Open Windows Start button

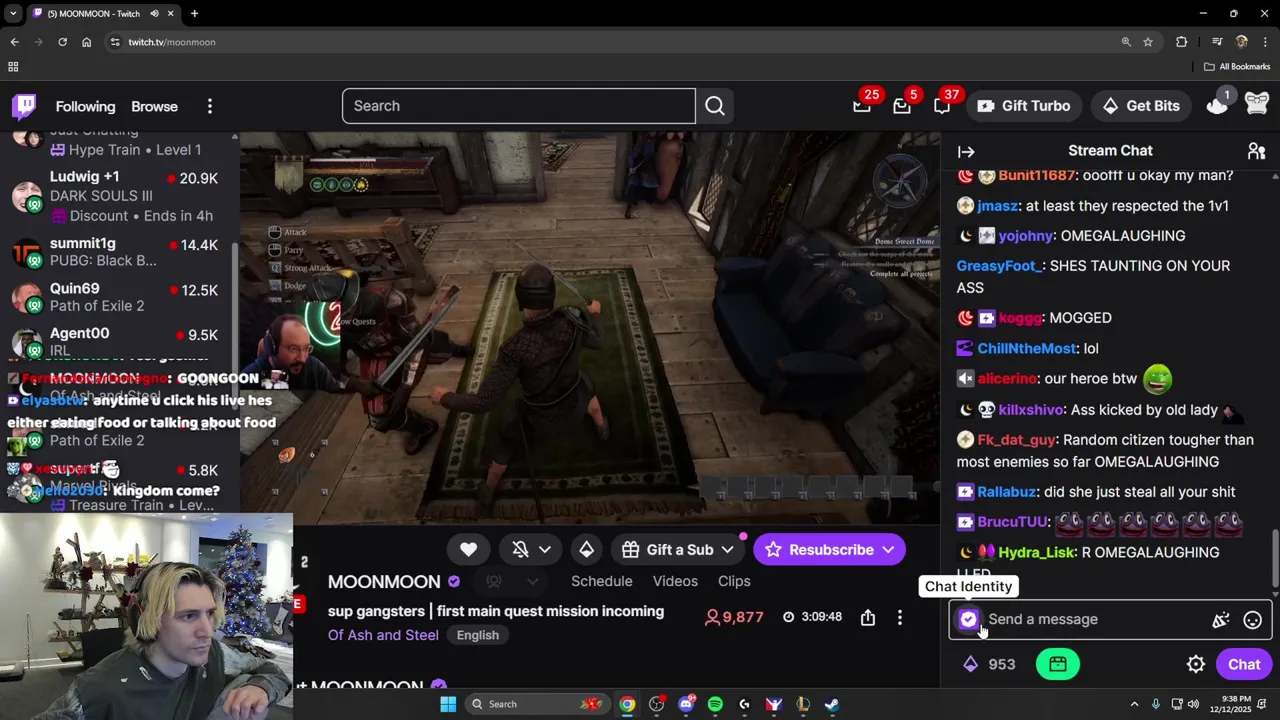448,704
